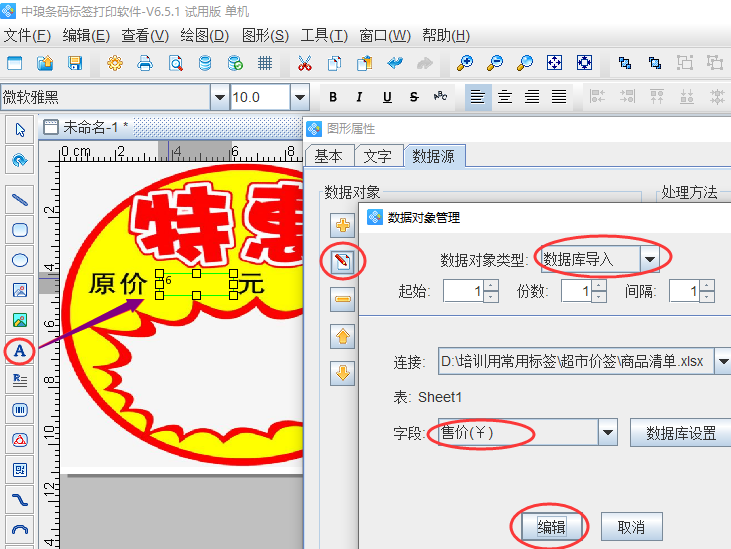Click the add data object plus icon

[343, 225]
